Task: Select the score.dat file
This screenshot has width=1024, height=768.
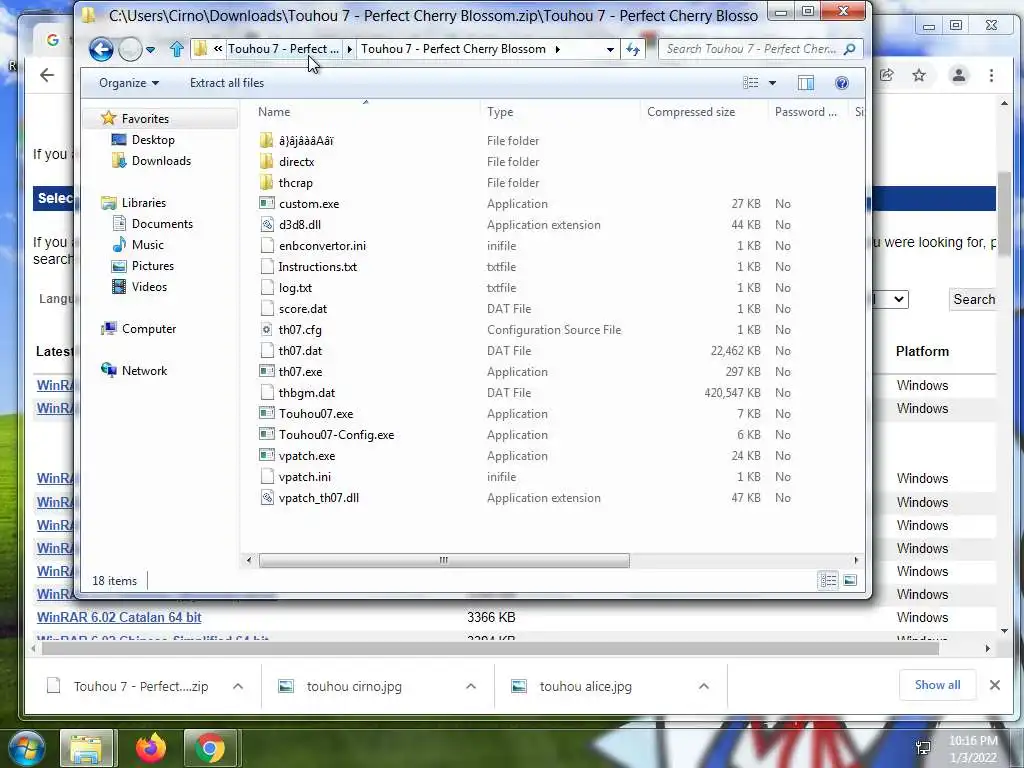Action: point(303,308)
